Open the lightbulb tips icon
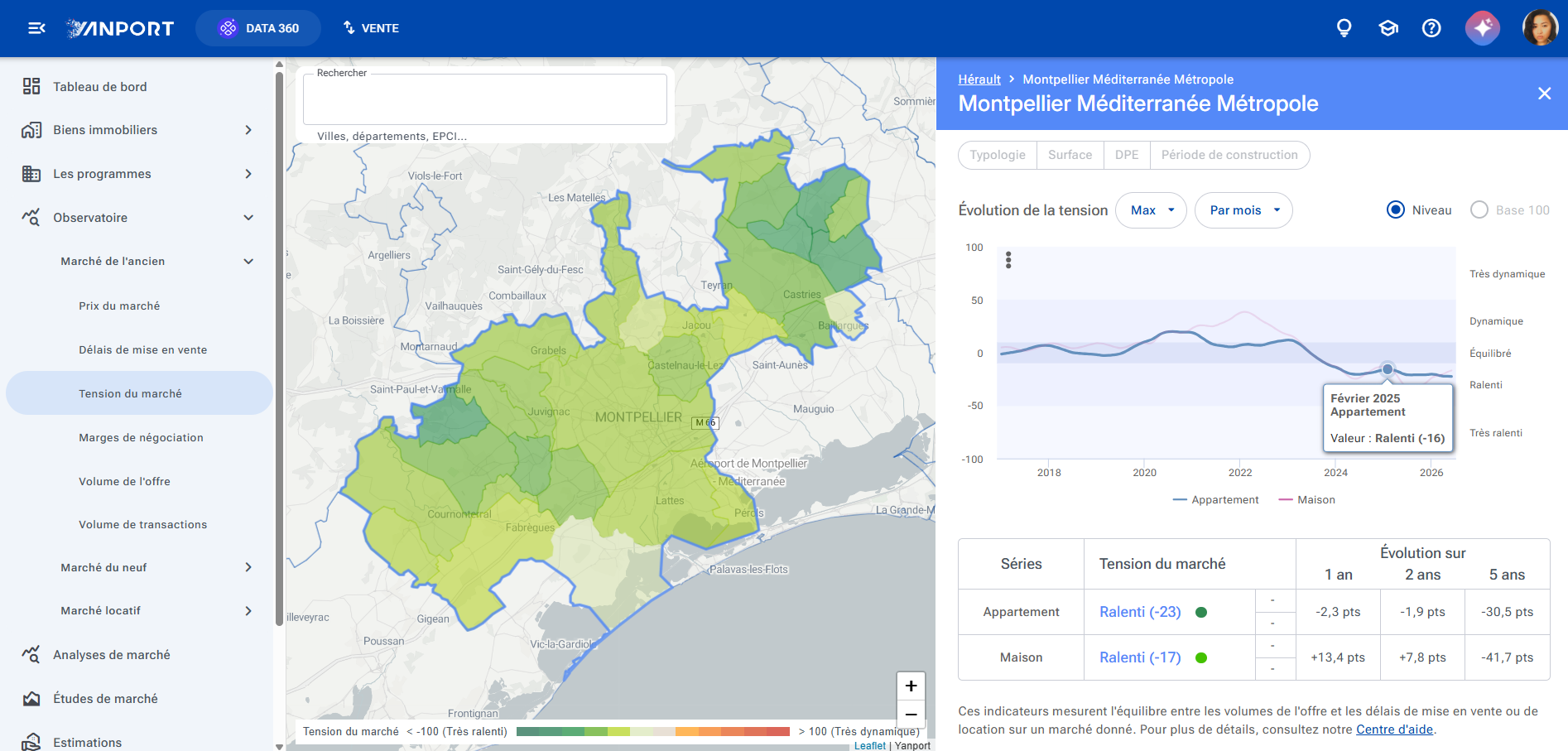Image resolution: width=1568 pixels, height=751 pixels. point(1344,28)
